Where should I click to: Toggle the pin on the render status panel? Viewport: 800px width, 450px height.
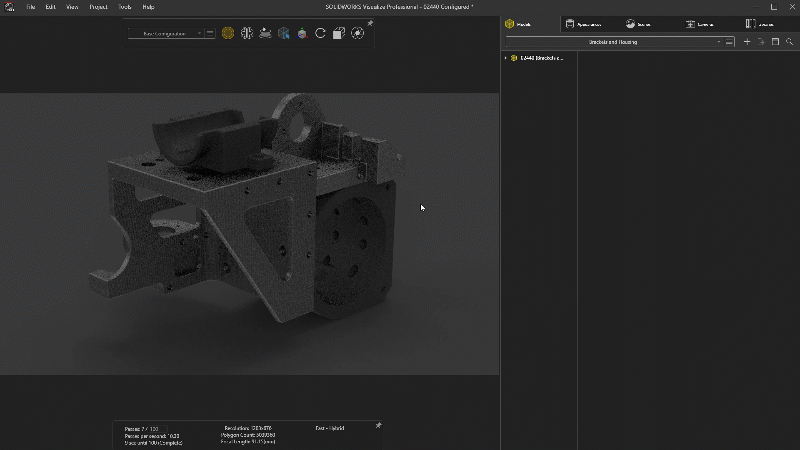tap(378, 425)
